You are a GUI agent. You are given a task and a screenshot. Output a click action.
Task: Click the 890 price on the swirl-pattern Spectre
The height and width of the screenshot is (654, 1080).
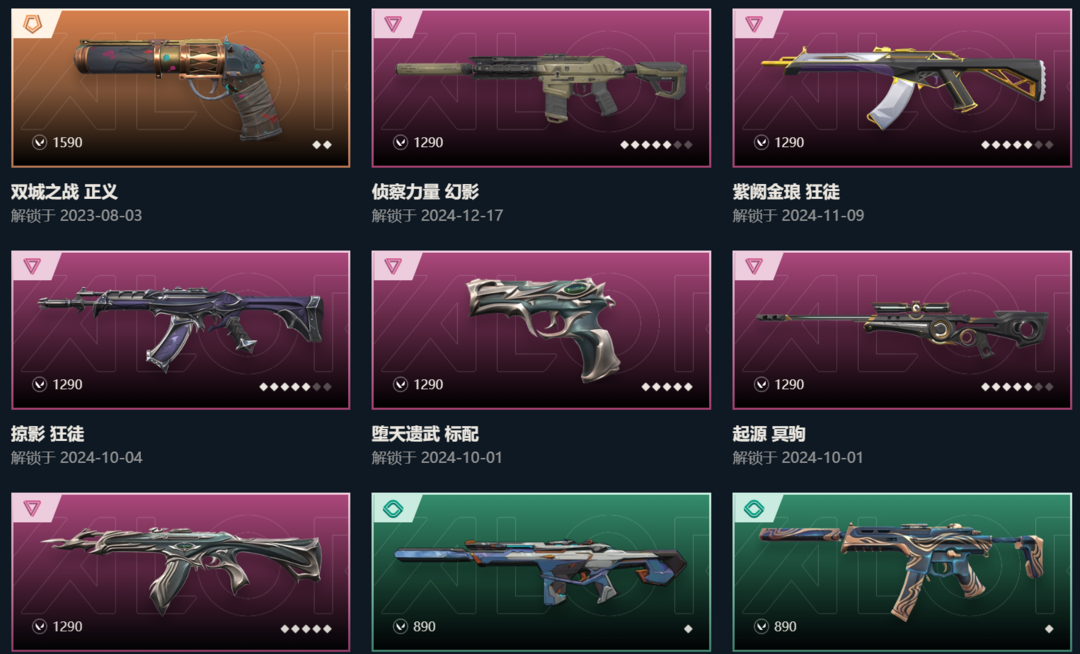pyautogui.click(x=785, y=626)
